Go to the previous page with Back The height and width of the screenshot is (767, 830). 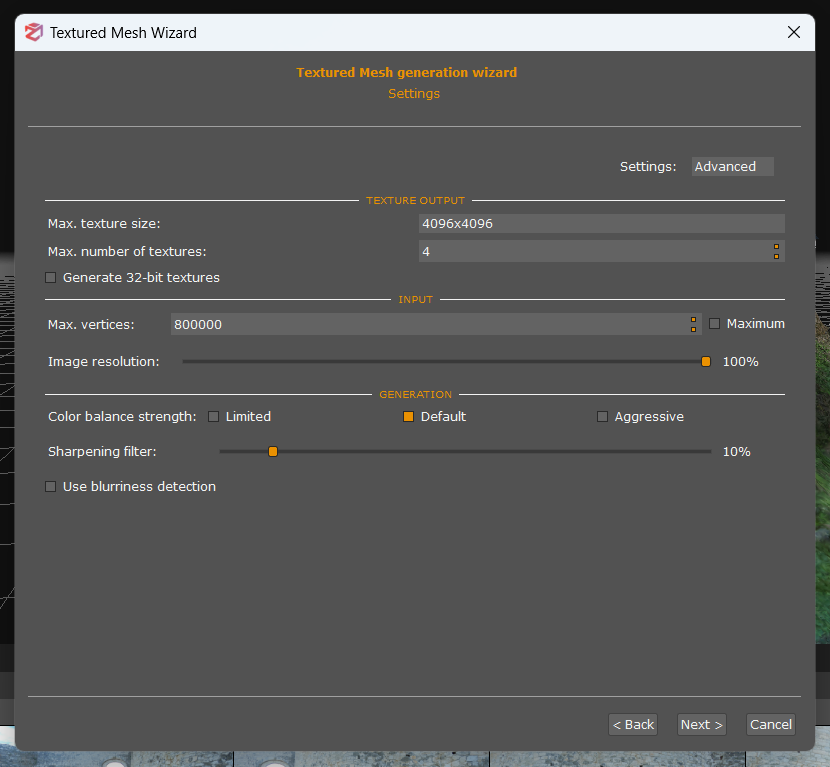coord(633,725)
